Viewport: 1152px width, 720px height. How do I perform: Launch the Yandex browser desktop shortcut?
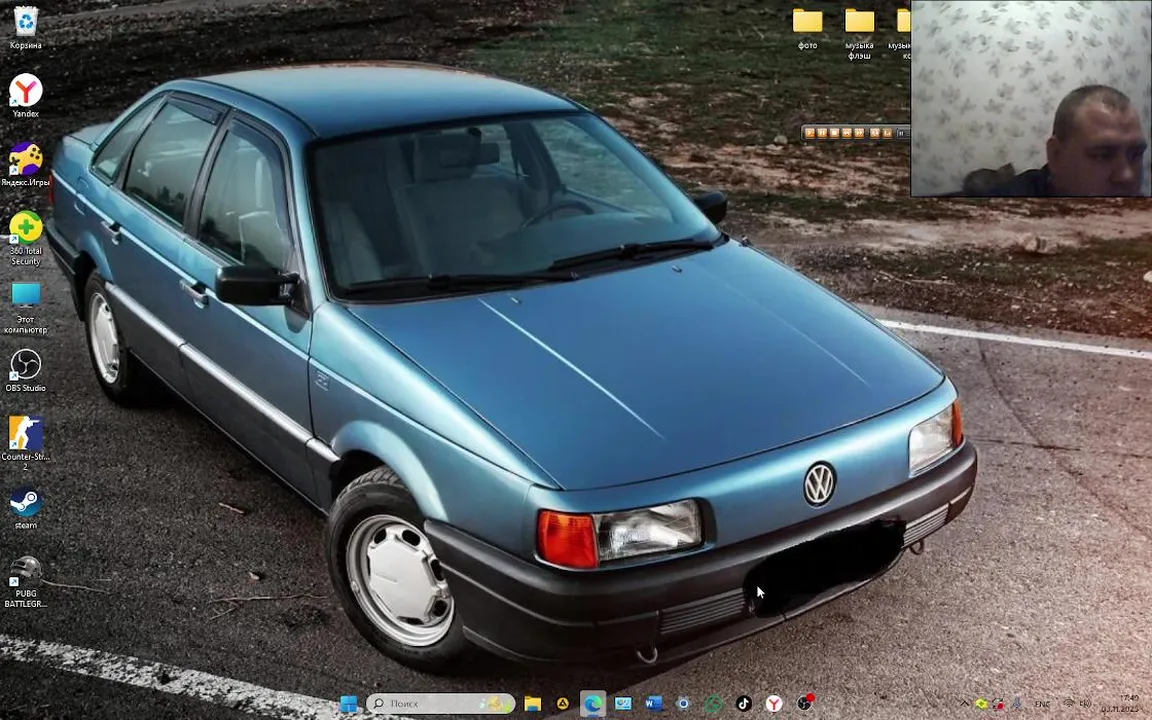26,96
